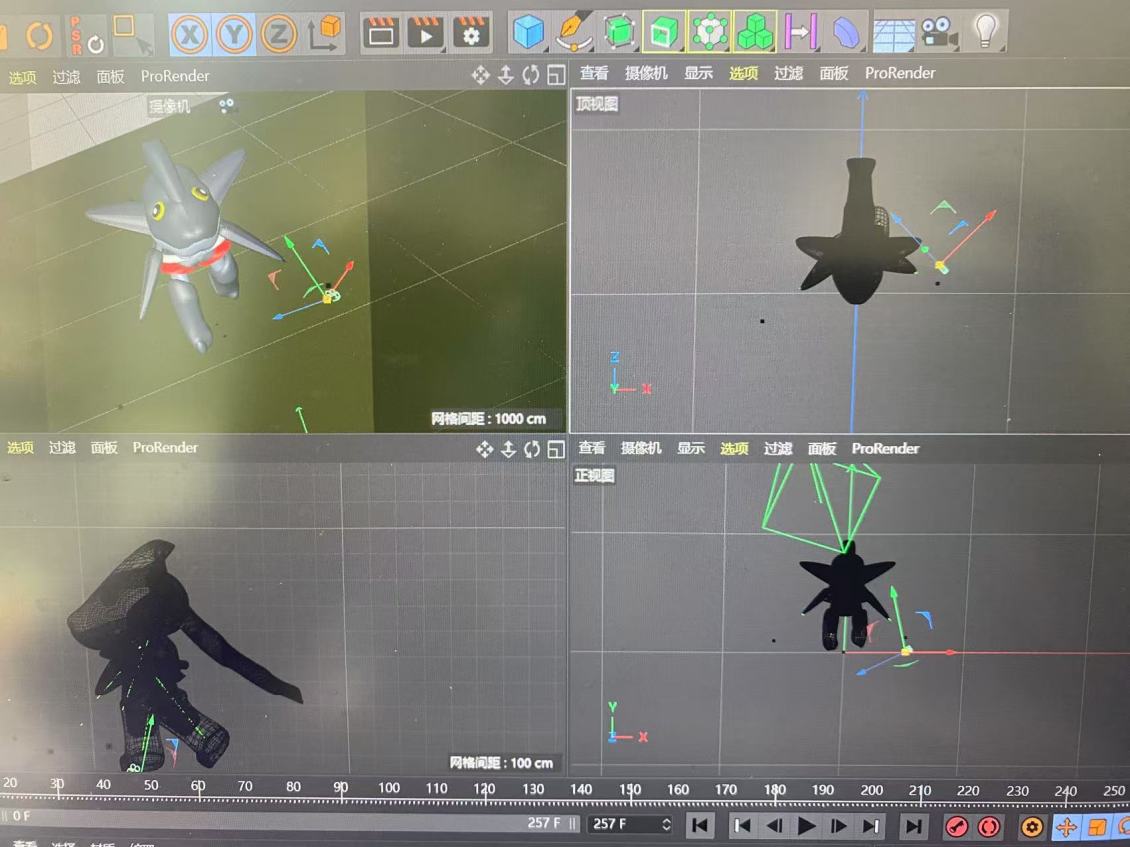Click the orange undo/redo arrows icon
Screen dimensions: 1130x847
point(39,35)
